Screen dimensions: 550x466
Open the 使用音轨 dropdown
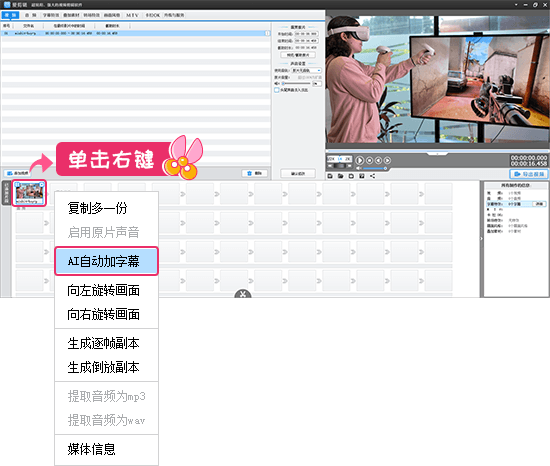point(307,70)
